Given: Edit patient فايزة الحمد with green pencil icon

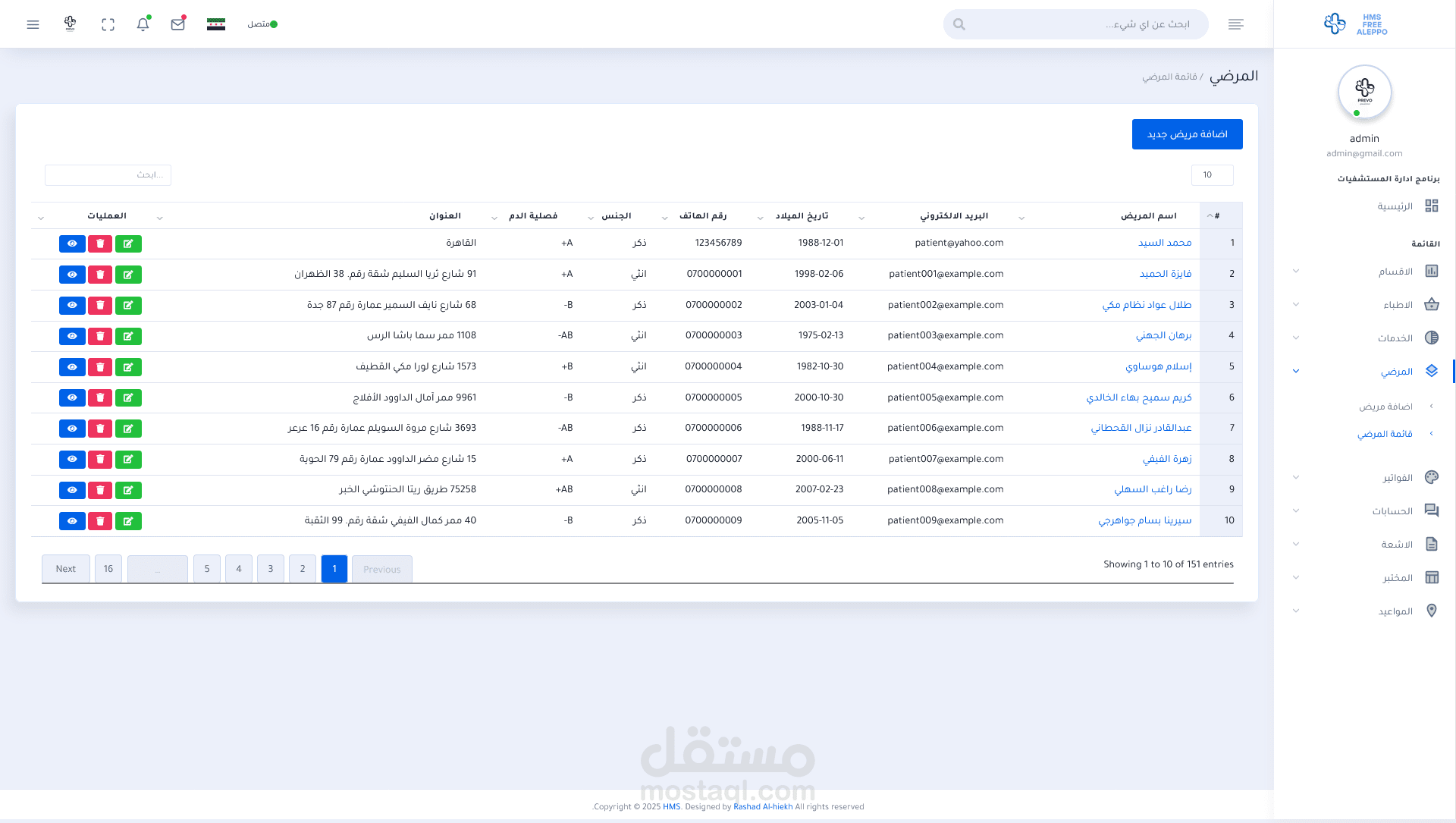Looking at the screenshot, I should click(128, 275).
